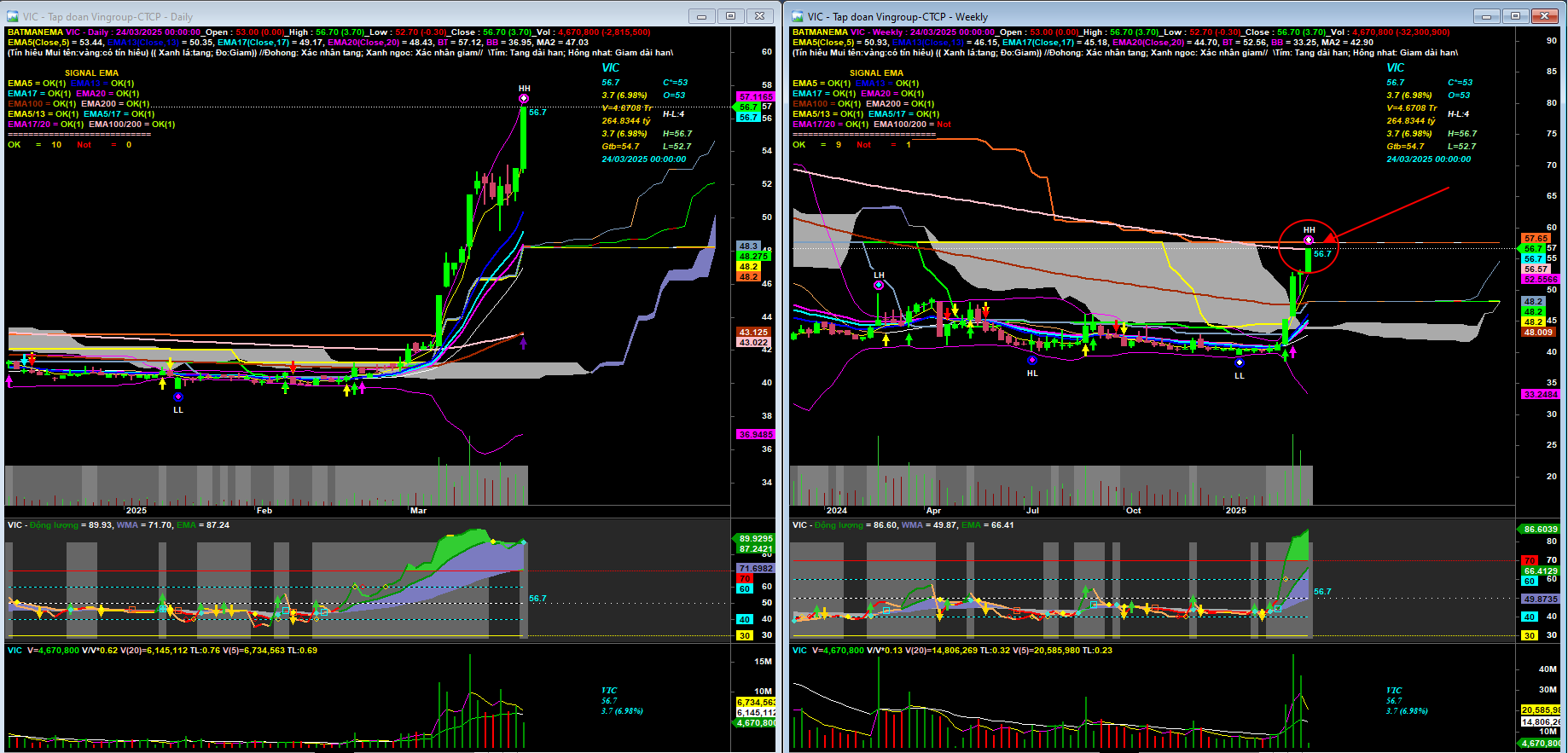Click 'EMA100/200 = OK(1)' in the Daily chart
This screenshot has height=753, width=1568.
click(132, 125)
